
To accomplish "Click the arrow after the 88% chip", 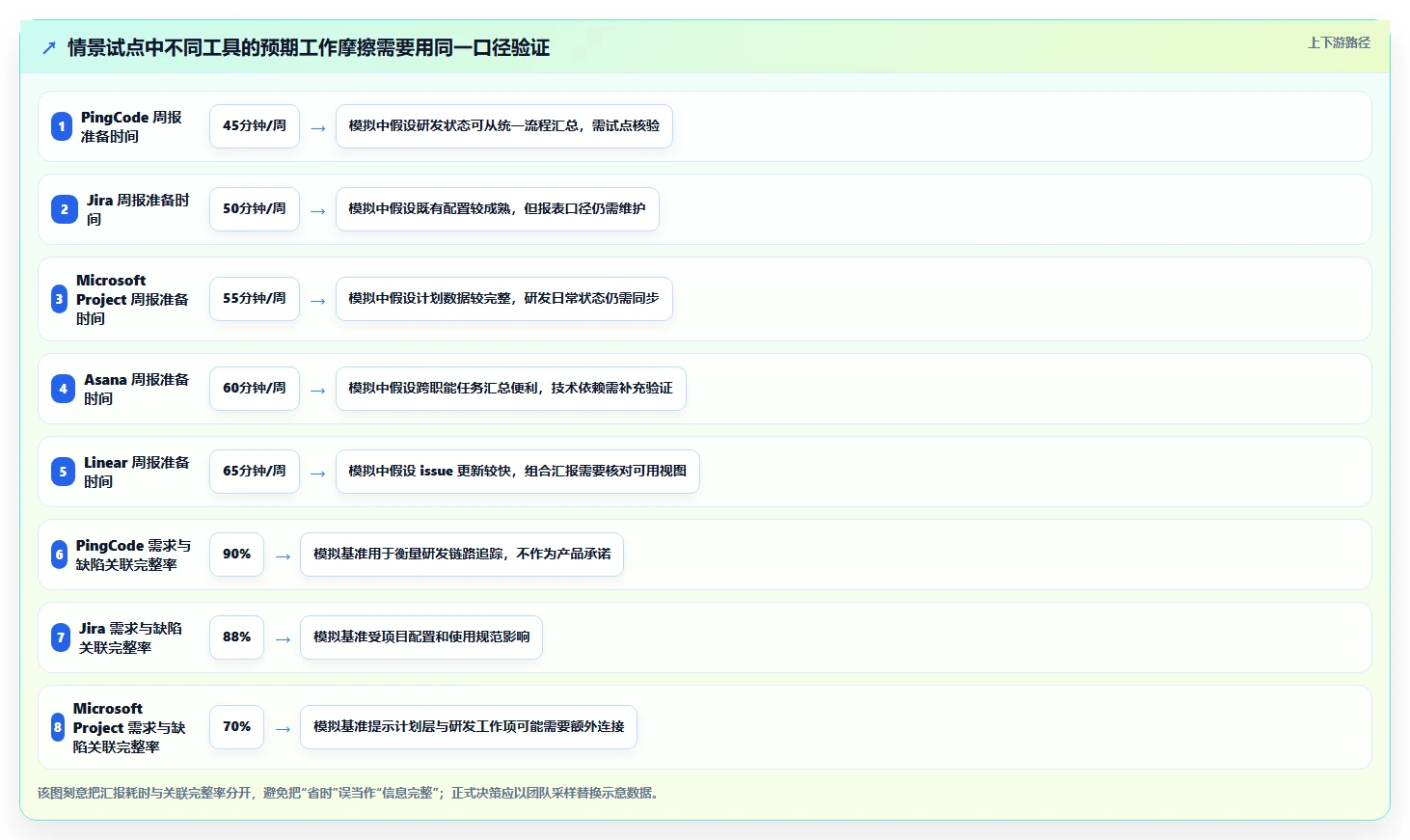I will click(283, 639).
